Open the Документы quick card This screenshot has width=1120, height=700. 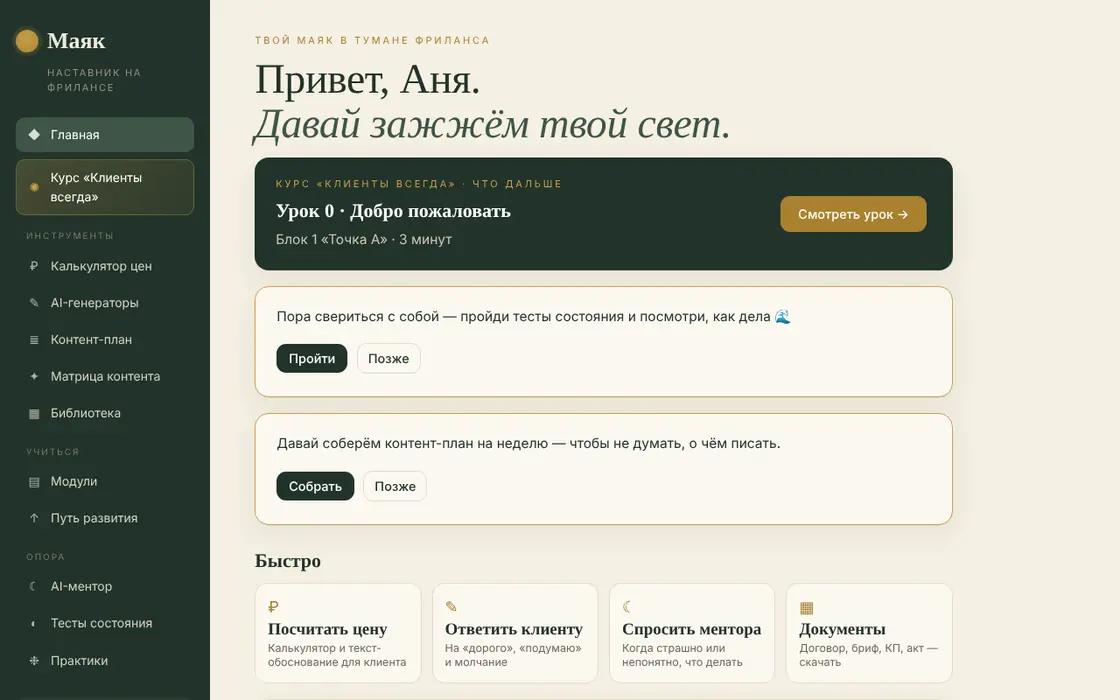pos(869,633)
